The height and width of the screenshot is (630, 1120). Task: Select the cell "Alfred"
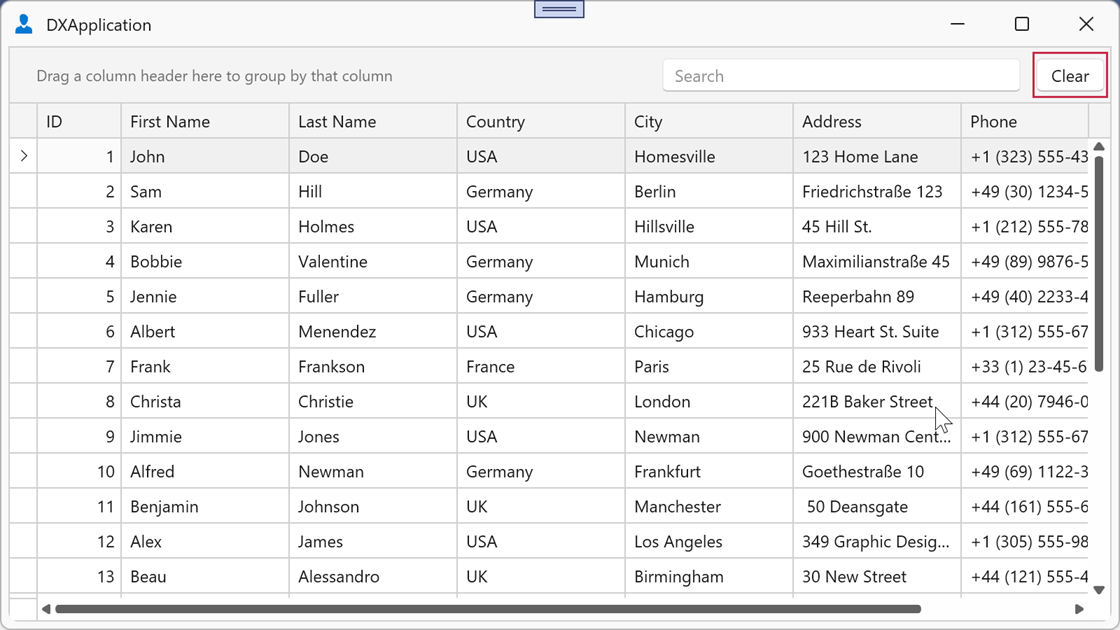click(205, 471)
